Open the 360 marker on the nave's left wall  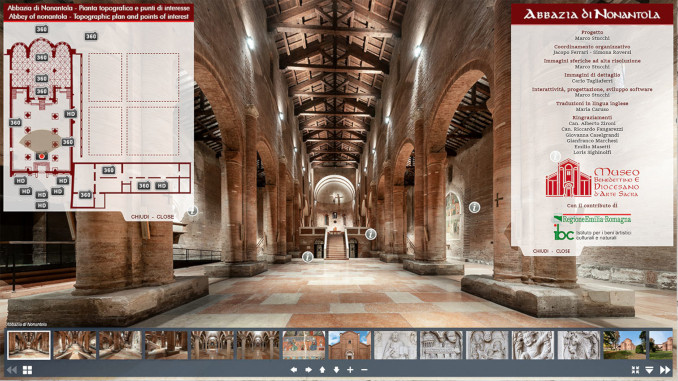click(x=15, y=123)
